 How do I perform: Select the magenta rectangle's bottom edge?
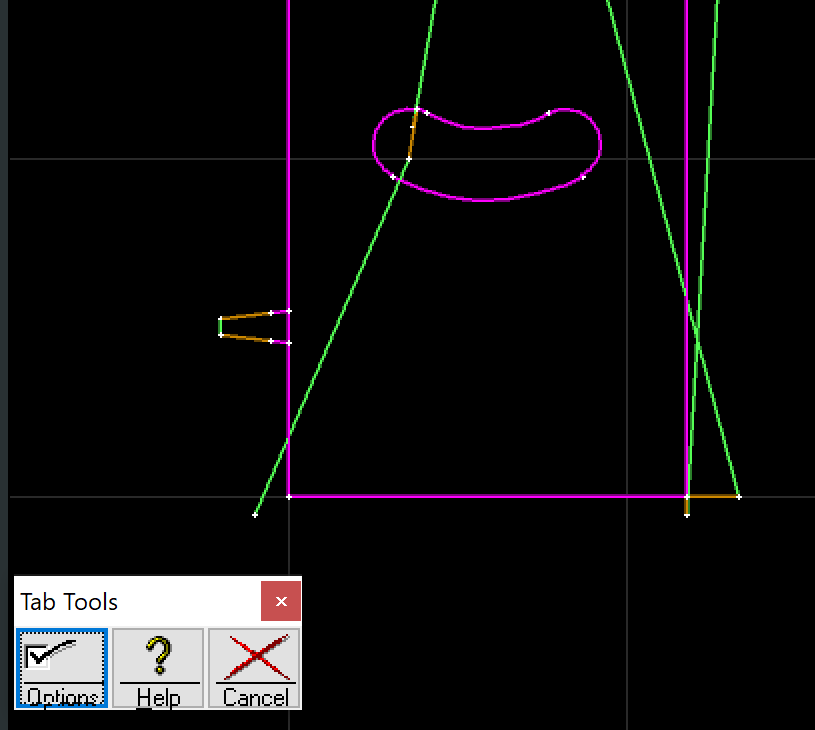(480, 496)
